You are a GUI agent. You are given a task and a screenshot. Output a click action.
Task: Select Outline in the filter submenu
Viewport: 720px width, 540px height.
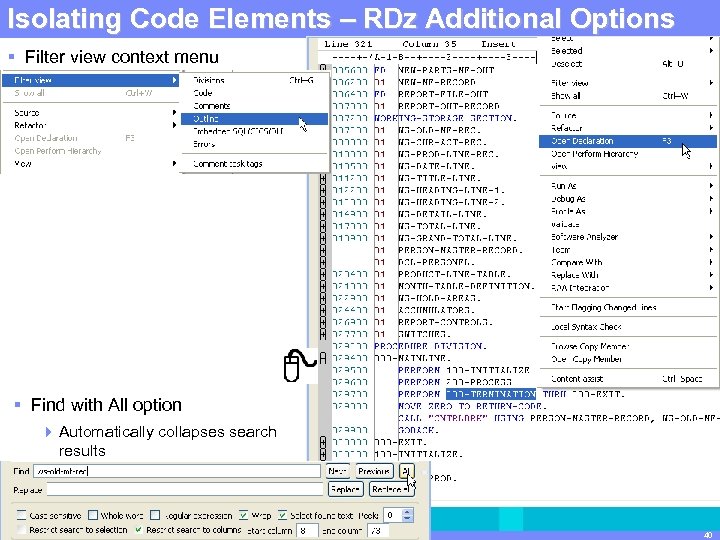tap(254, 119)
